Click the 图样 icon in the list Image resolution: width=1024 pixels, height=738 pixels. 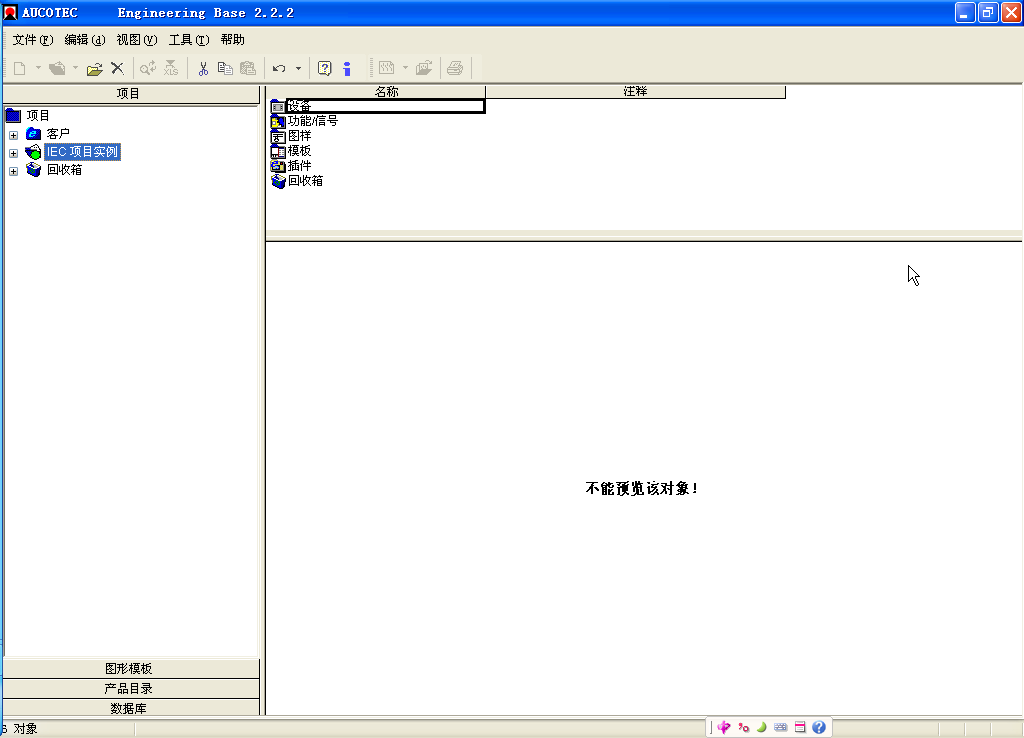(278, 136)
